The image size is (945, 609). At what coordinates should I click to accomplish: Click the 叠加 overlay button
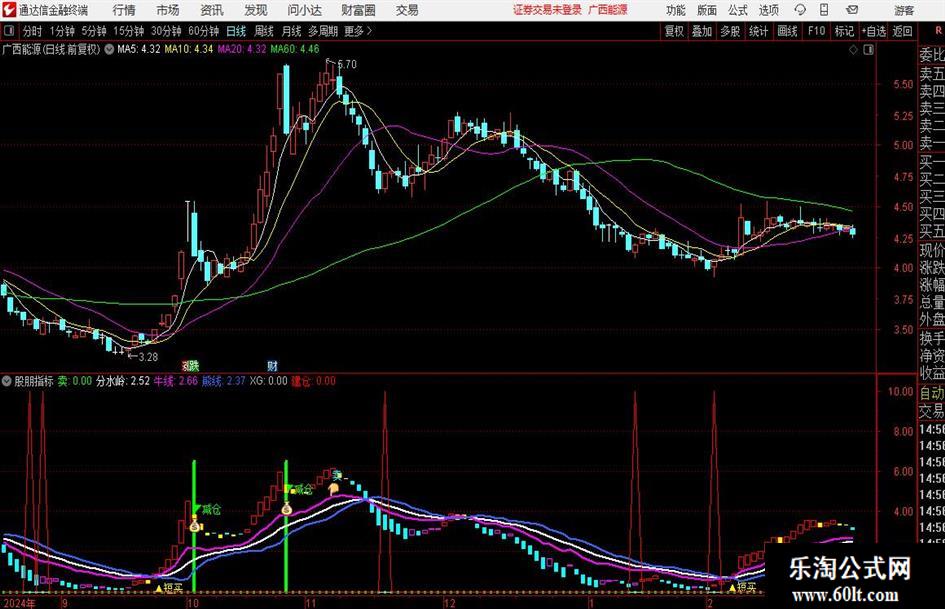(x=702, y=31)
